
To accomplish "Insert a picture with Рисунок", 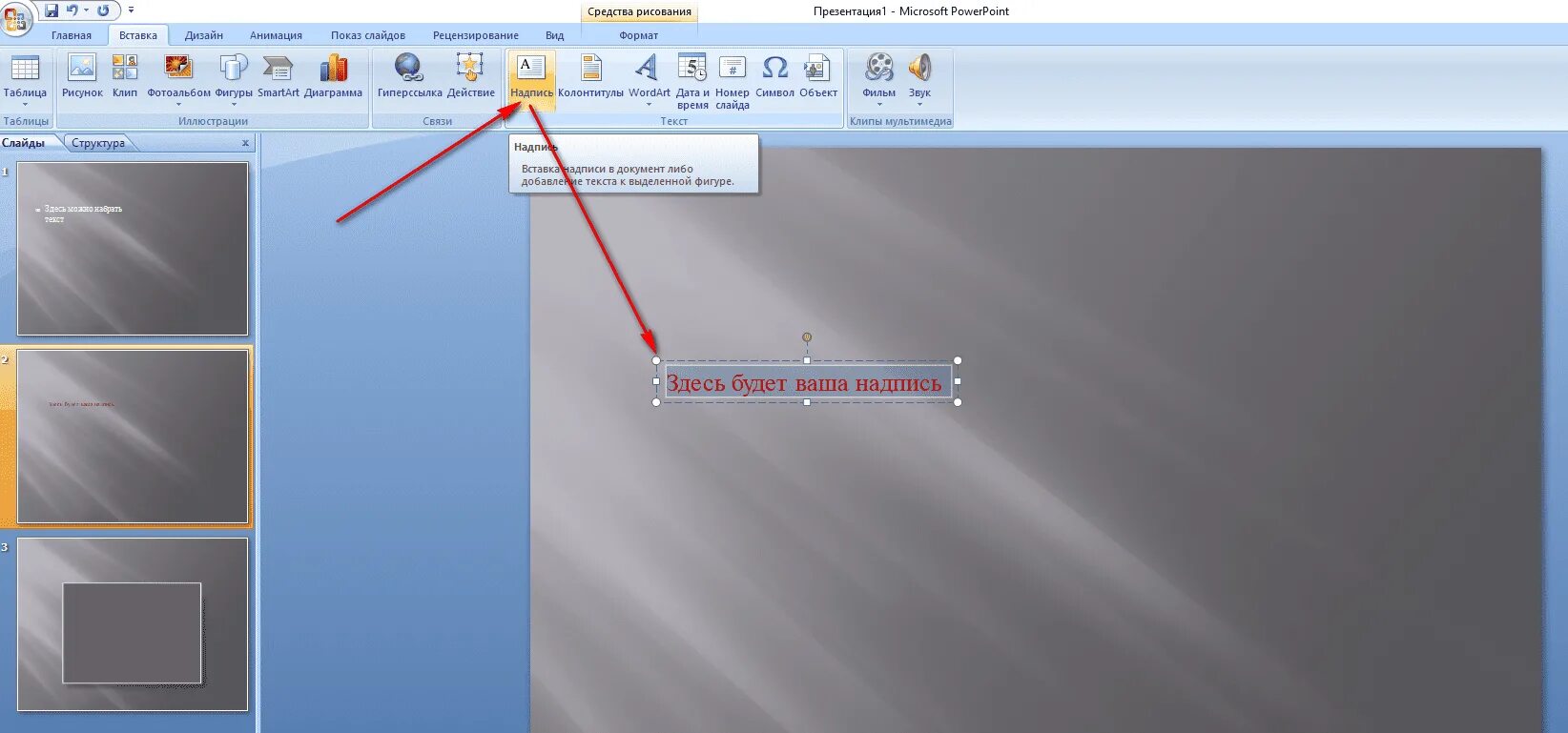I will 82,76.
